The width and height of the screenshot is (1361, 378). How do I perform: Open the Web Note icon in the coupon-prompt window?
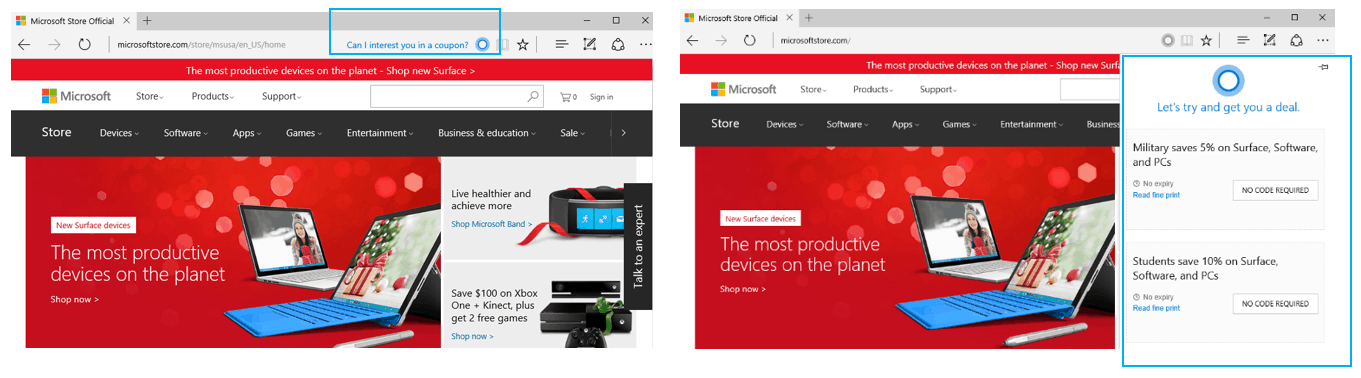coord(590,44)
